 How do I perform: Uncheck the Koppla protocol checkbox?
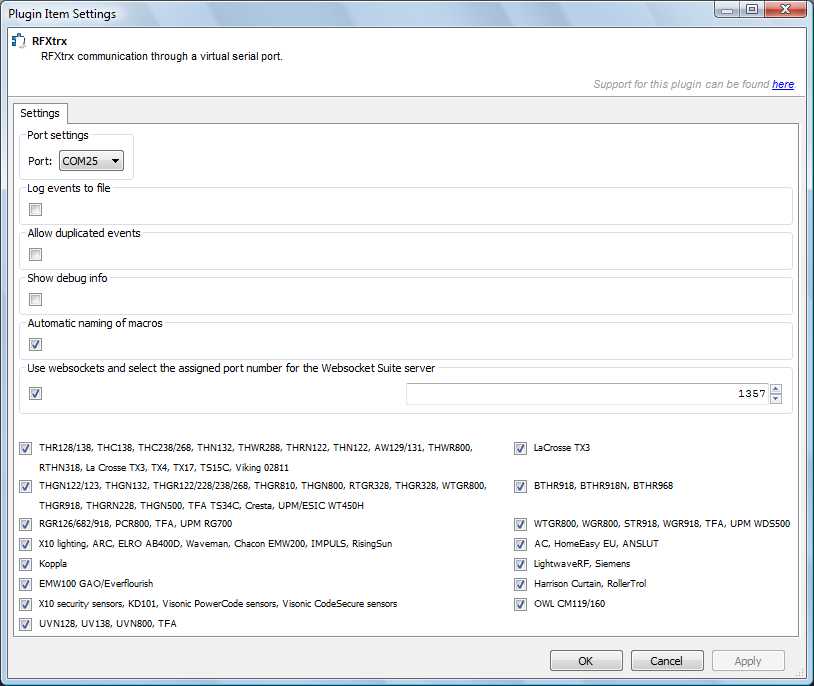(25, 564)
